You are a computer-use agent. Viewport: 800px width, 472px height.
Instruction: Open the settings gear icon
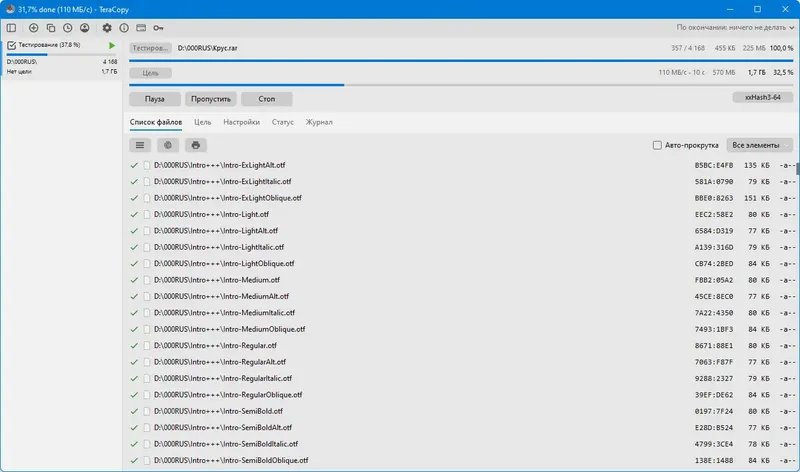107,28
